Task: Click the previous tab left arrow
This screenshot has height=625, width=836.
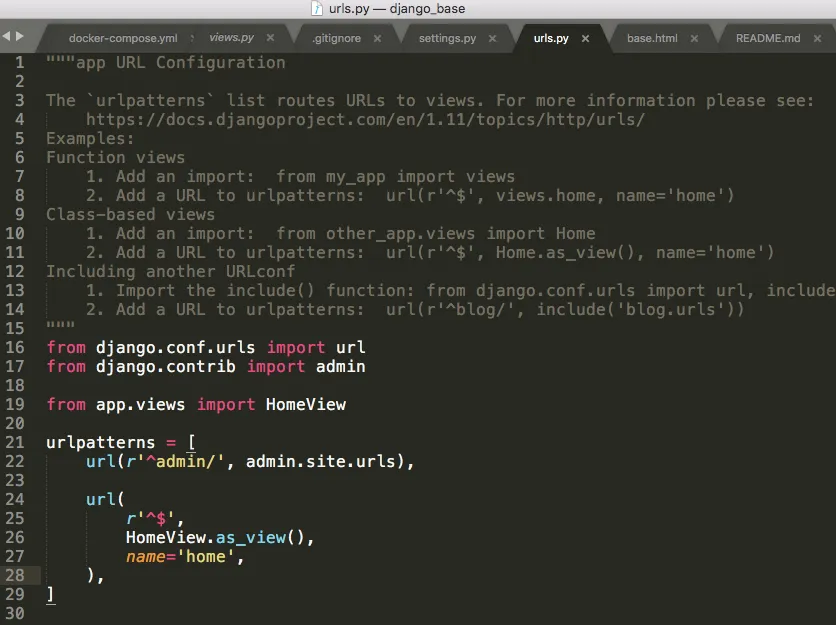Action: [x=6, y=36]
